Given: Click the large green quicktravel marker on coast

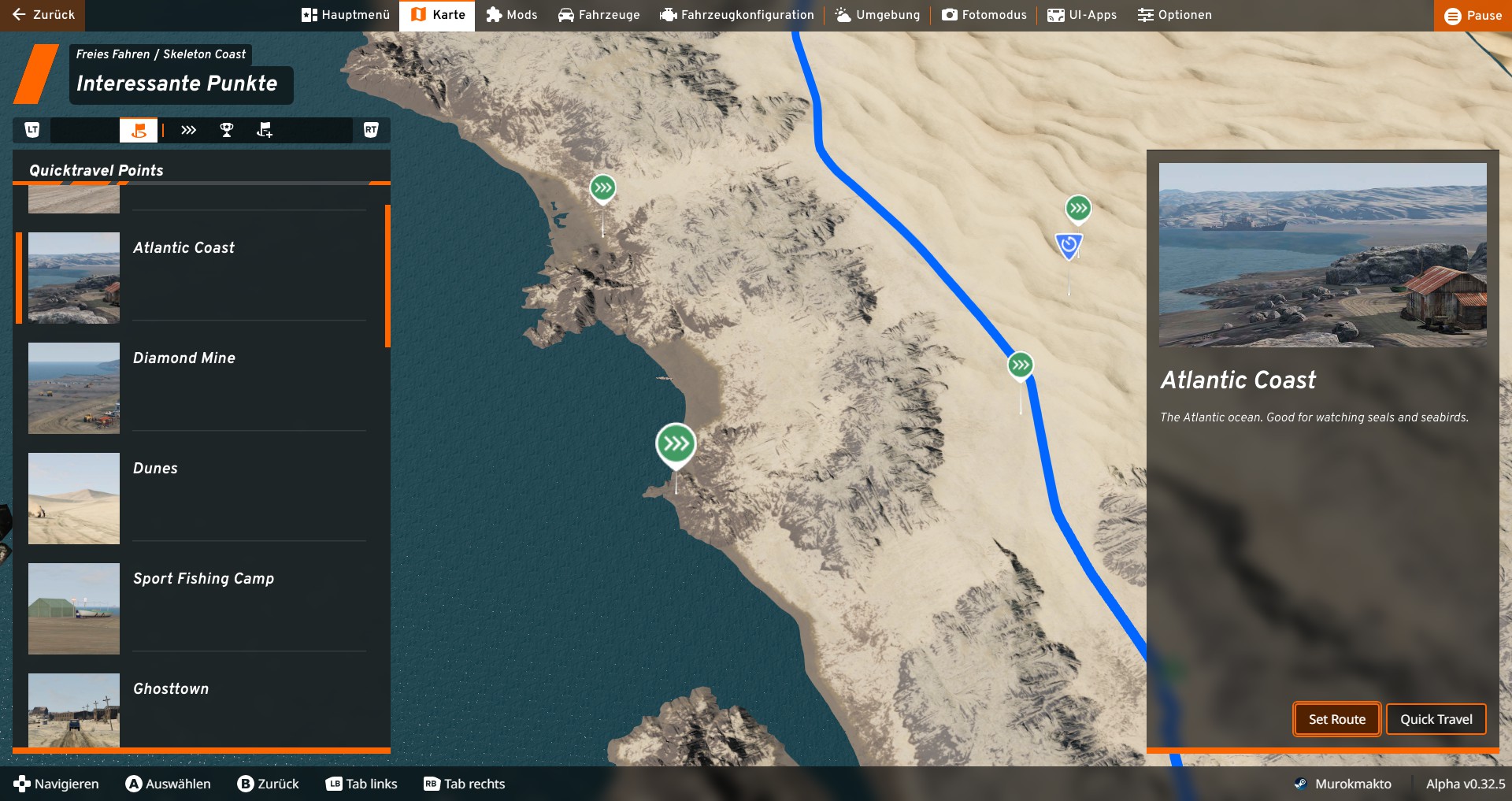Looking at the screenshot, I should pyautogui.click(x=676, y=445).
